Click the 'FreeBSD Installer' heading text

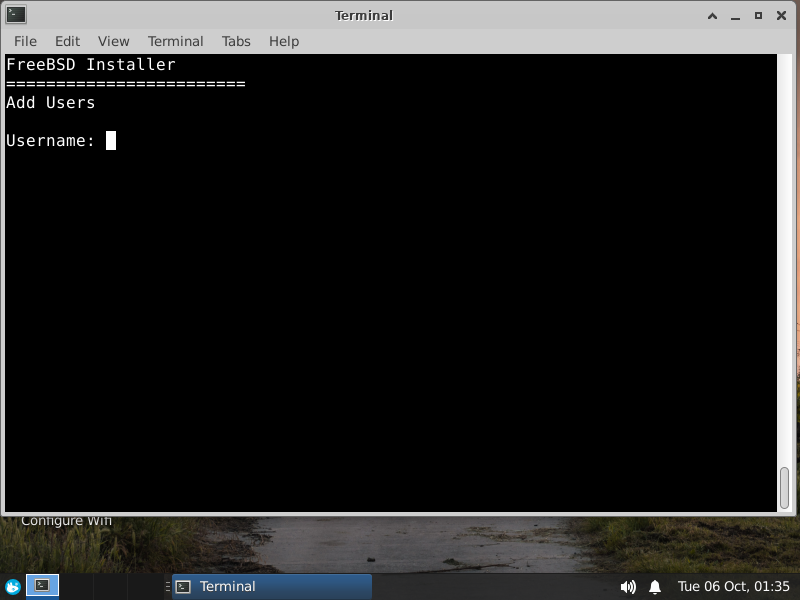tap(90, 65)
